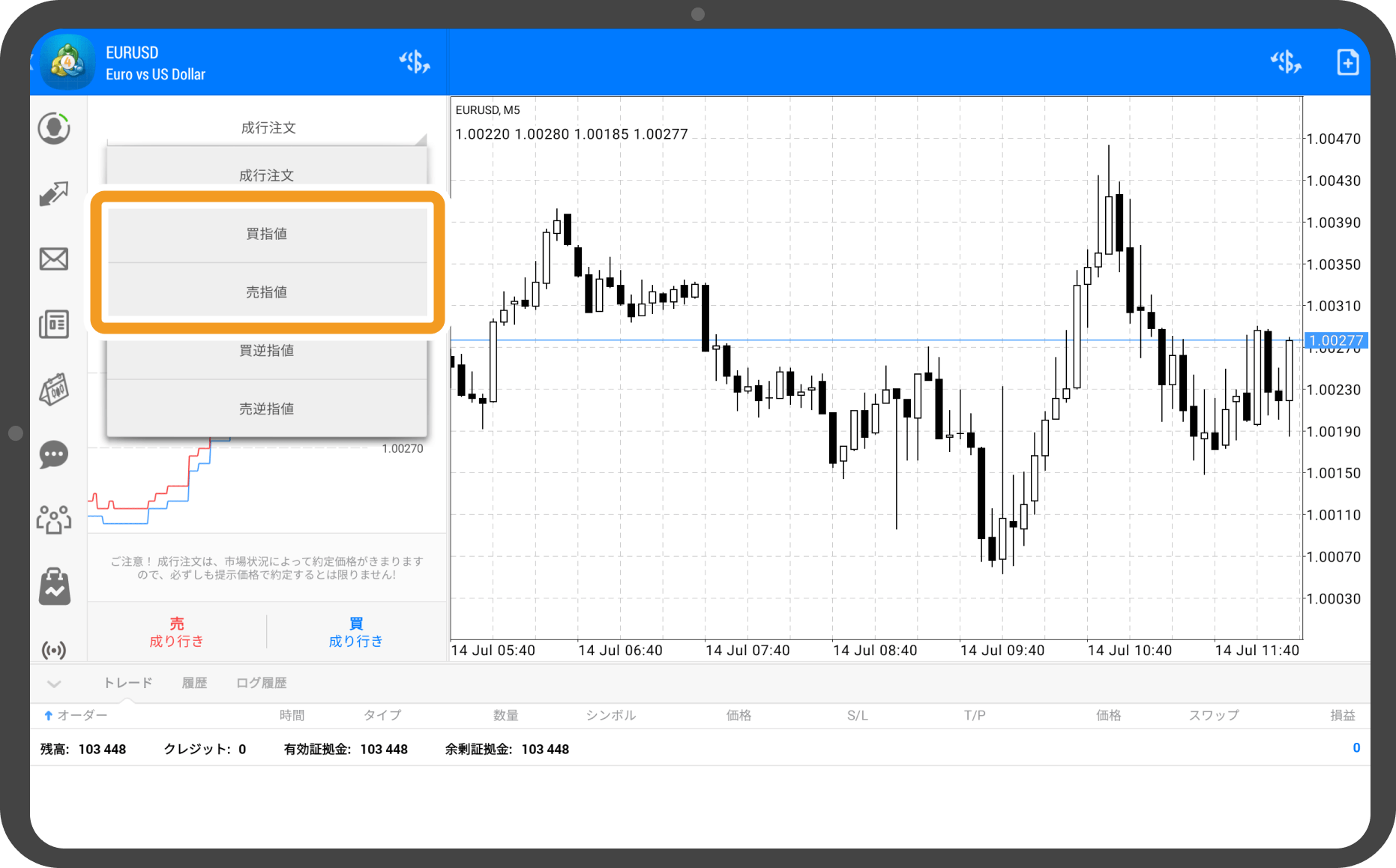
Task: Open the signals broadcast icon
Action: (x=54, y=650)
